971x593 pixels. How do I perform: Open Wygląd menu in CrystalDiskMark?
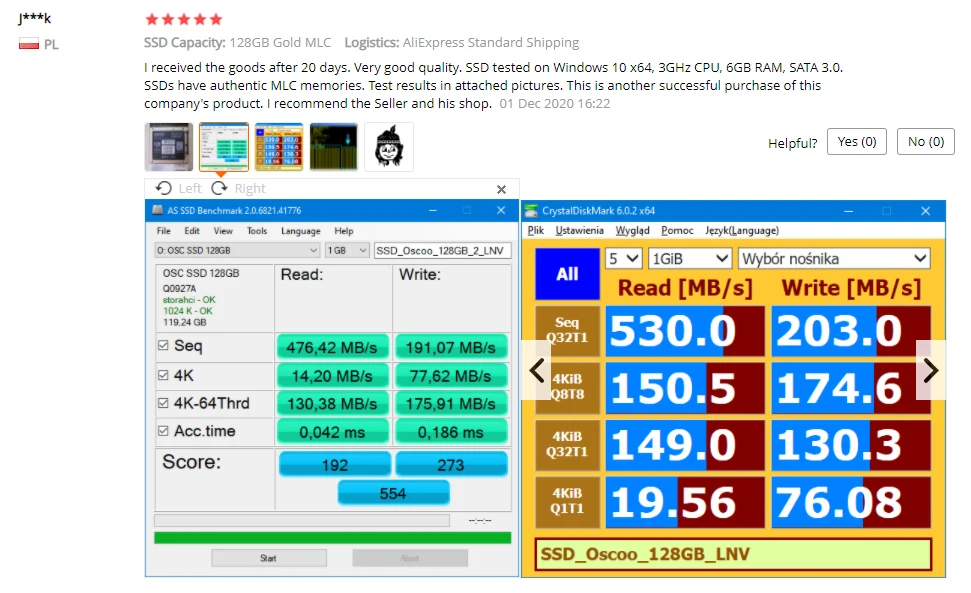[x=632, y=230]
